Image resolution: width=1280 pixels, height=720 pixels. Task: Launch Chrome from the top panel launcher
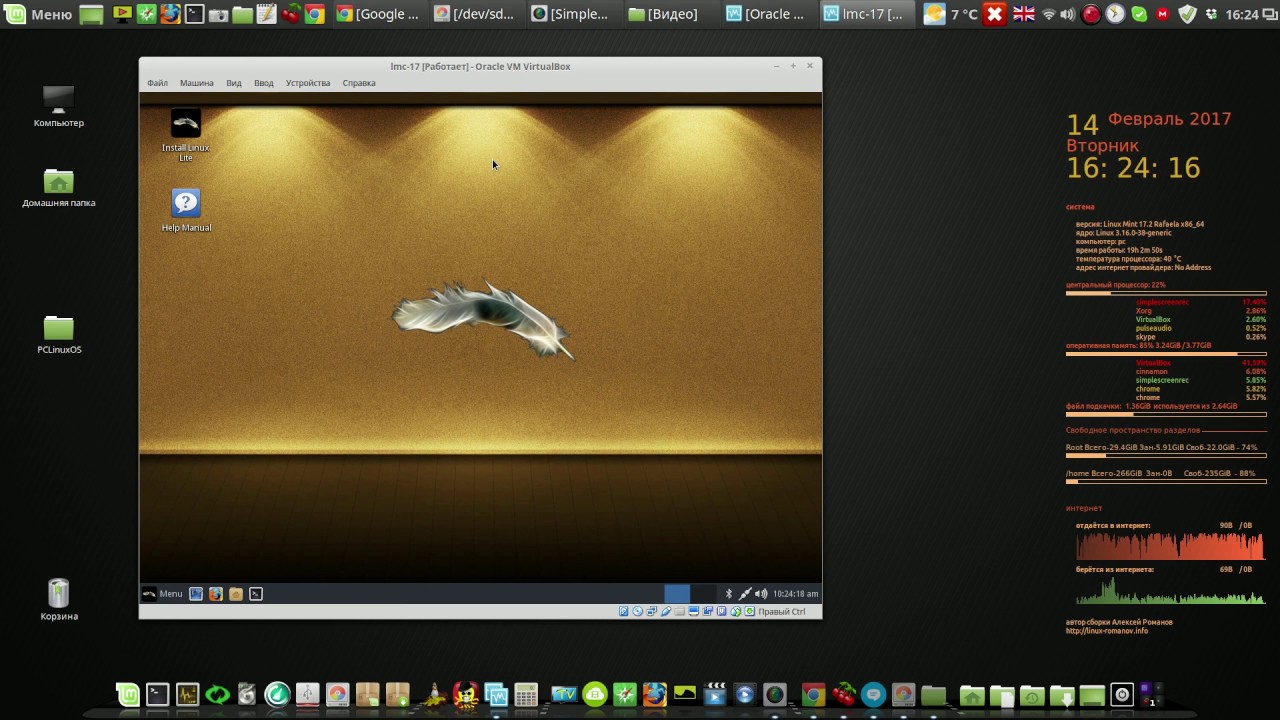pyautogui.click(x=314, y=14)
